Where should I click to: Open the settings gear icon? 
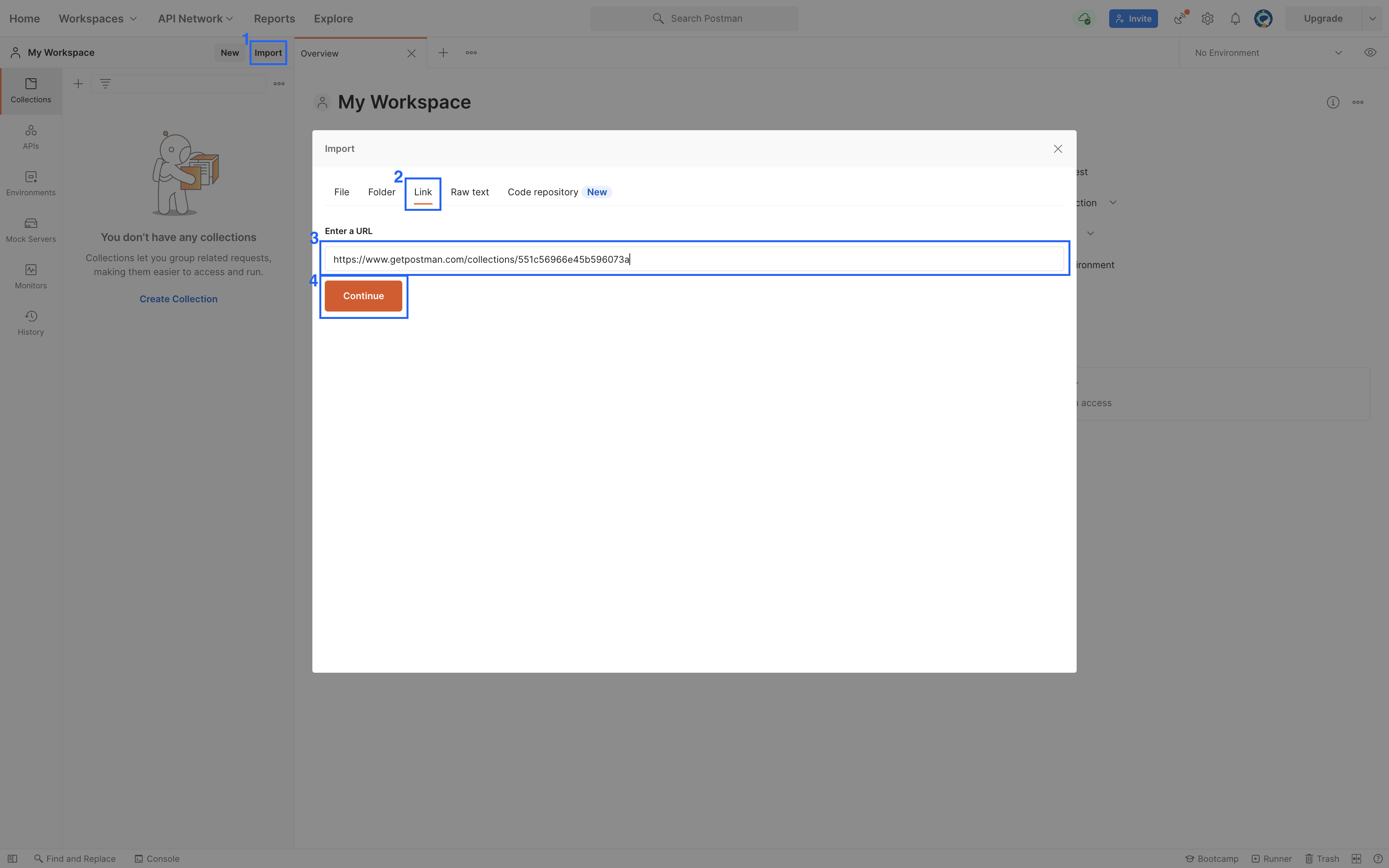[1208, 19]
